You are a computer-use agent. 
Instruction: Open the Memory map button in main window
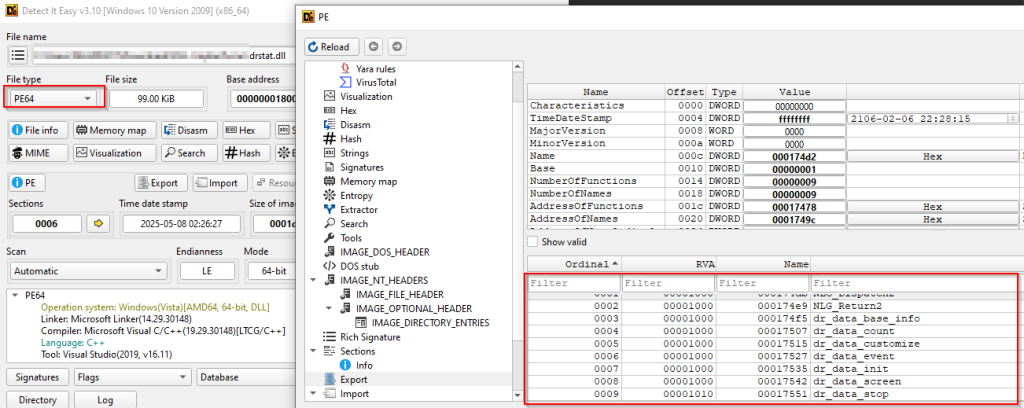[114, 131]
